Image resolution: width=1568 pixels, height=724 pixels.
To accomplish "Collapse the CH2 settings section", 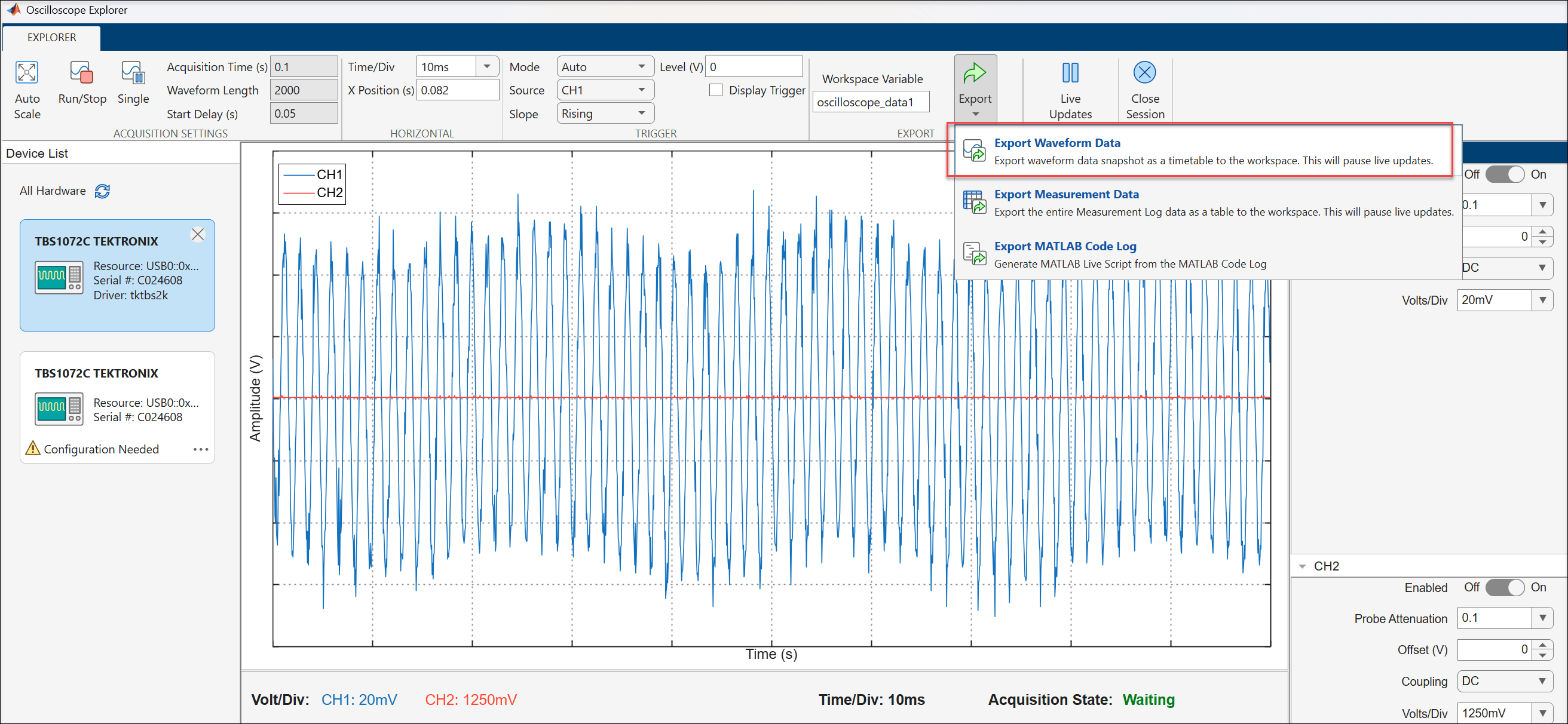I will (x=1302, y=566).
